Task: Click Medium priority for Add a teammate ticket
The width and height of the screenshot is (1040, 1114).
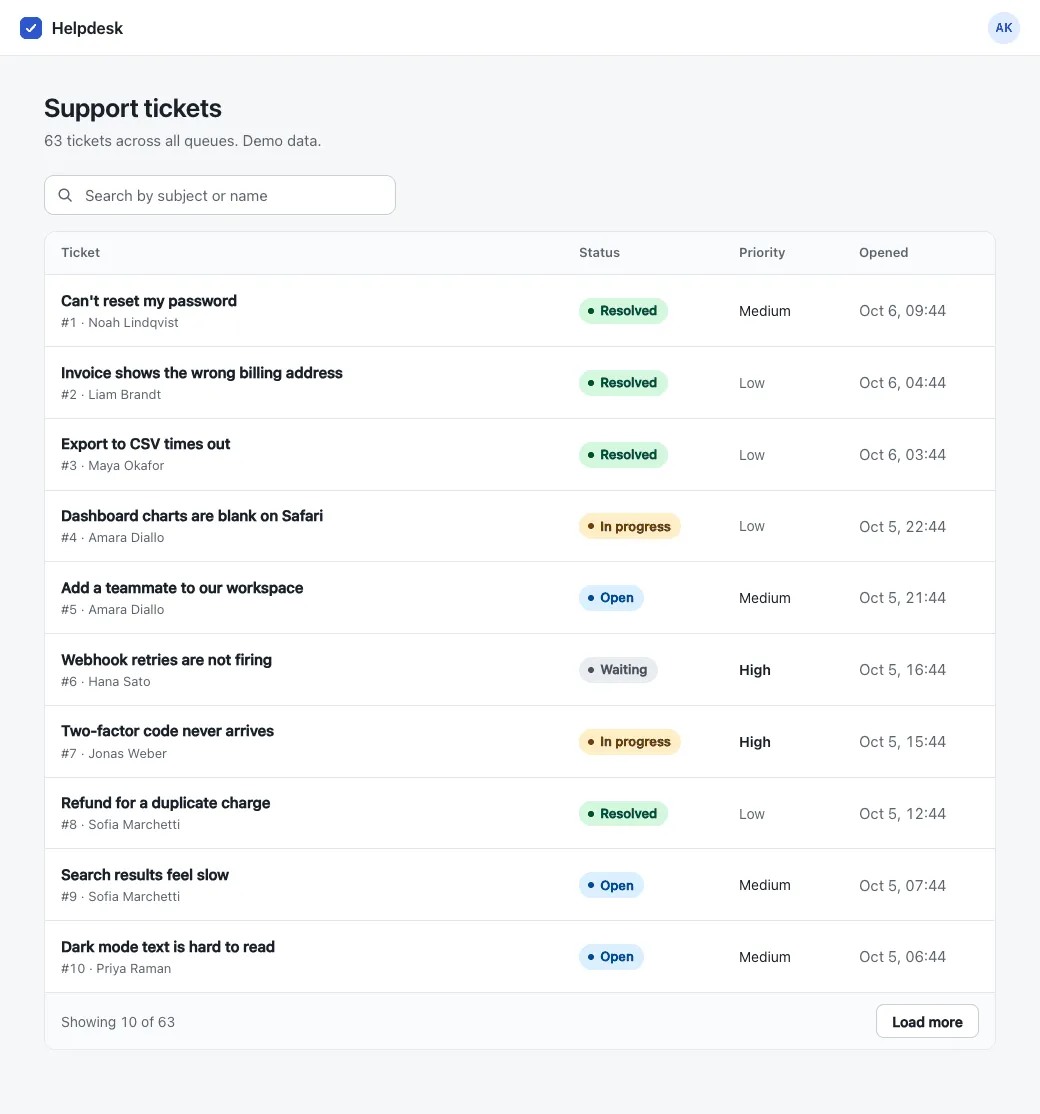Action: coord(764,598)
